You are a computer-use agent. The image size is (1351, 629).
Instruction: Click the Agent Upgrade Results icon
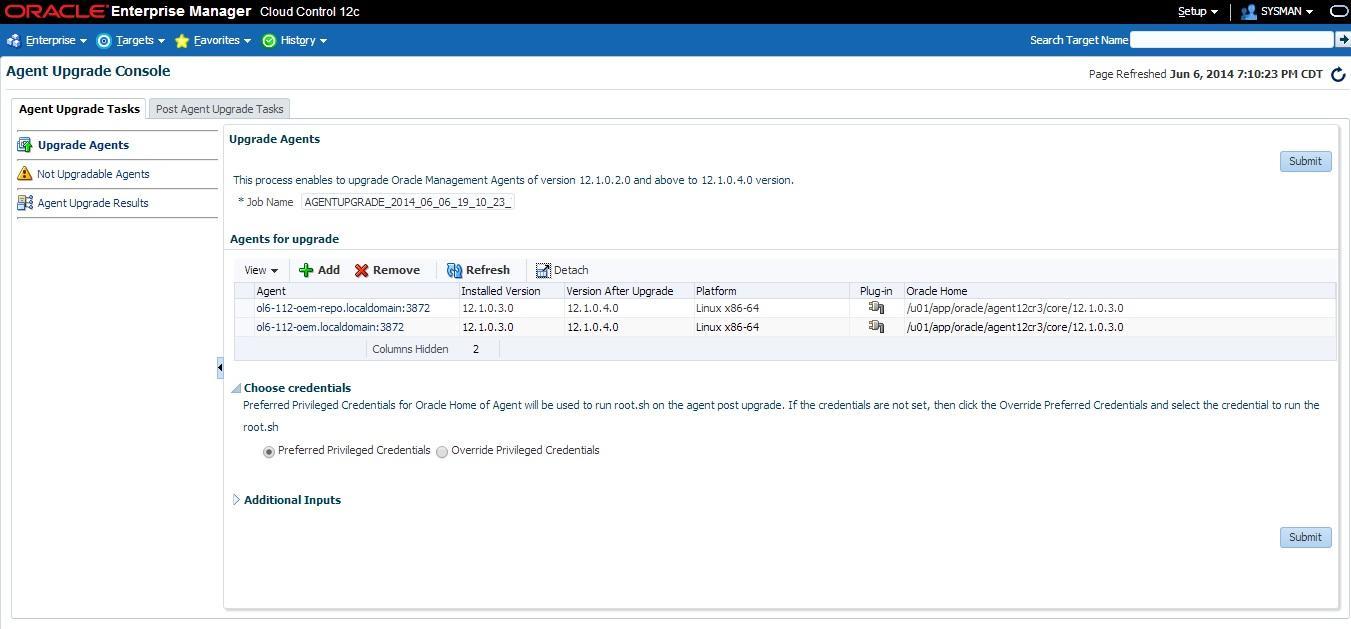point(25,203)
